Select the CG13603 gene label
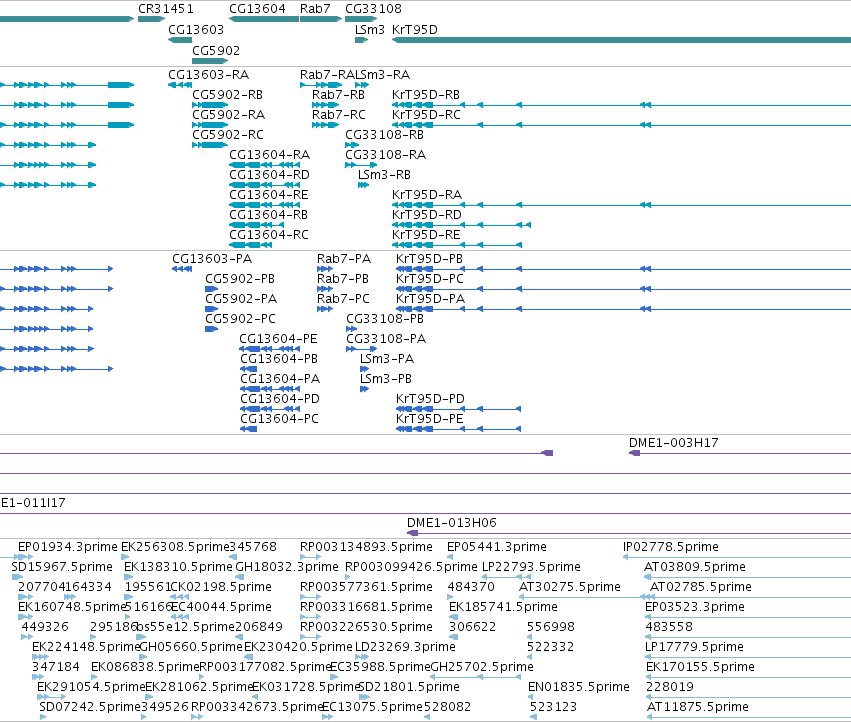The width and height of the screenshot is (851, 722). (x=196, y=29)
